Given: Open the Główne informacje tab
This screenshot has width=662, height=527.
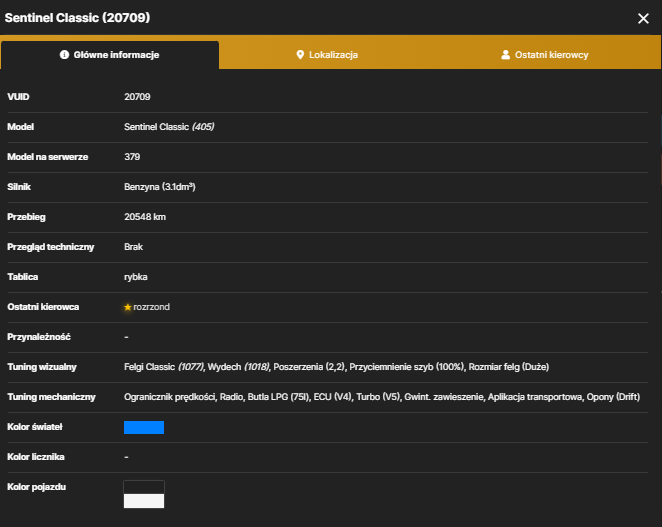Looking at the screenshot, I should coord(110,55).
